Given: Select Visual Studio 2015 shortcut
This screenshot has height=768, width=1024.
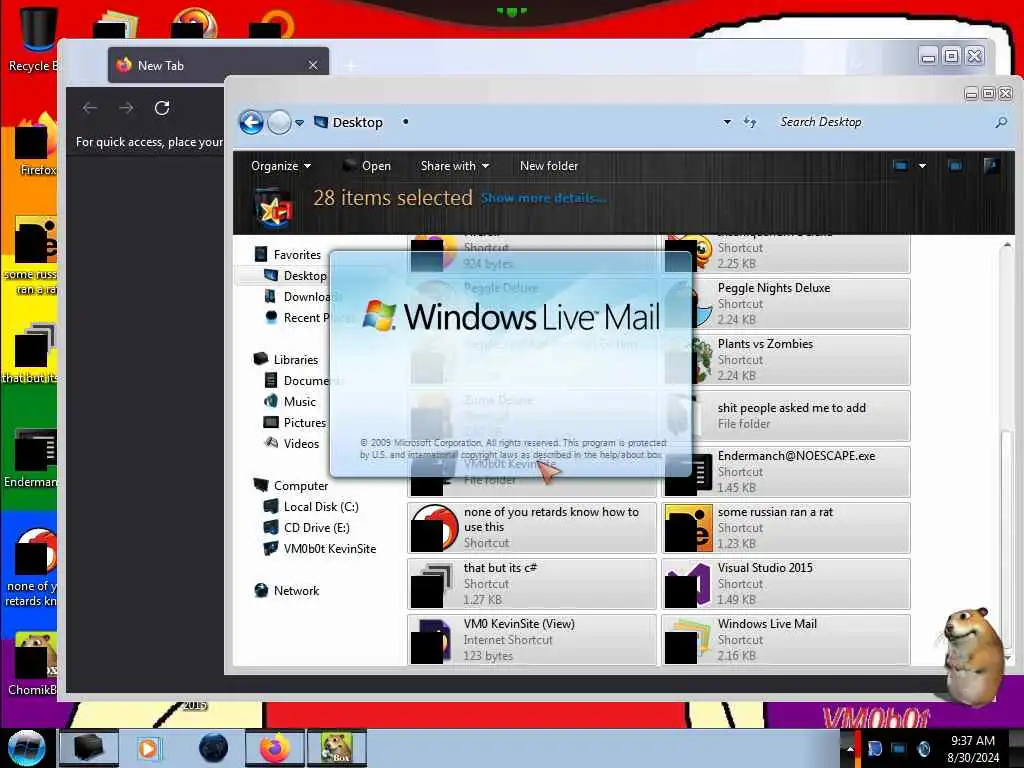Looking at the screenshot, I should click(x=786, y=584).
